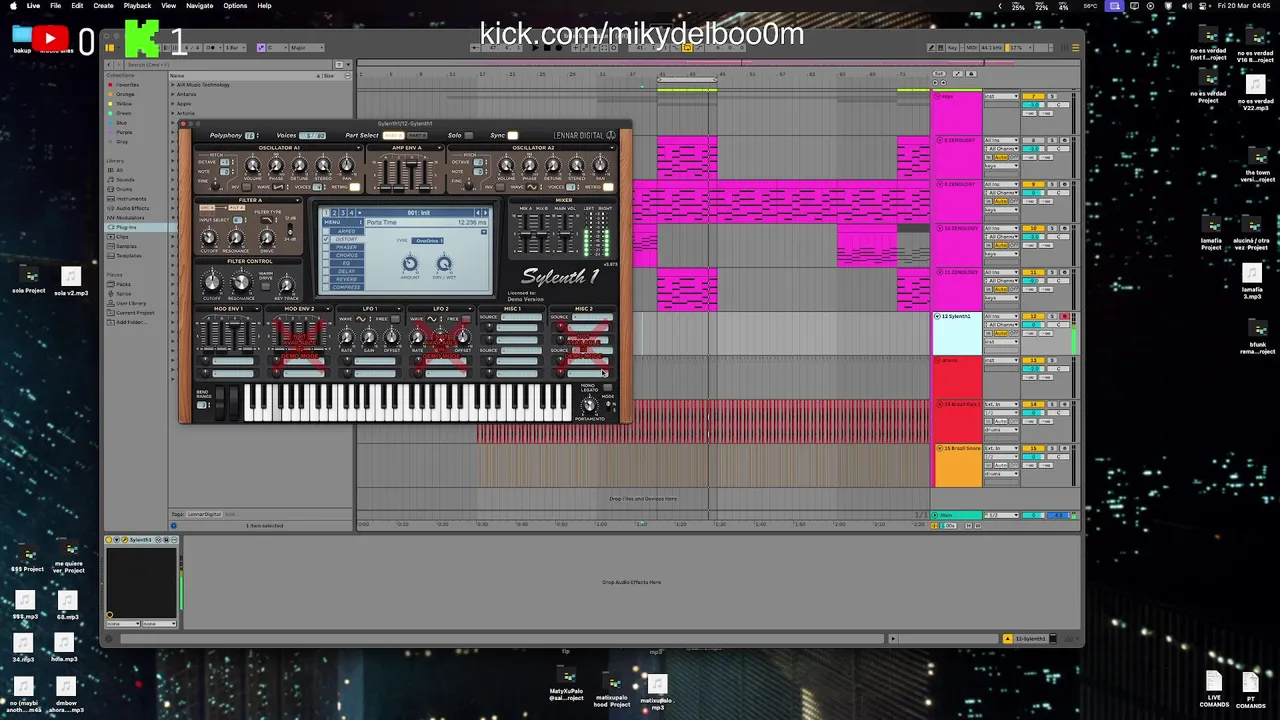Select the REVERB effect tab

[x=345, y=279]
